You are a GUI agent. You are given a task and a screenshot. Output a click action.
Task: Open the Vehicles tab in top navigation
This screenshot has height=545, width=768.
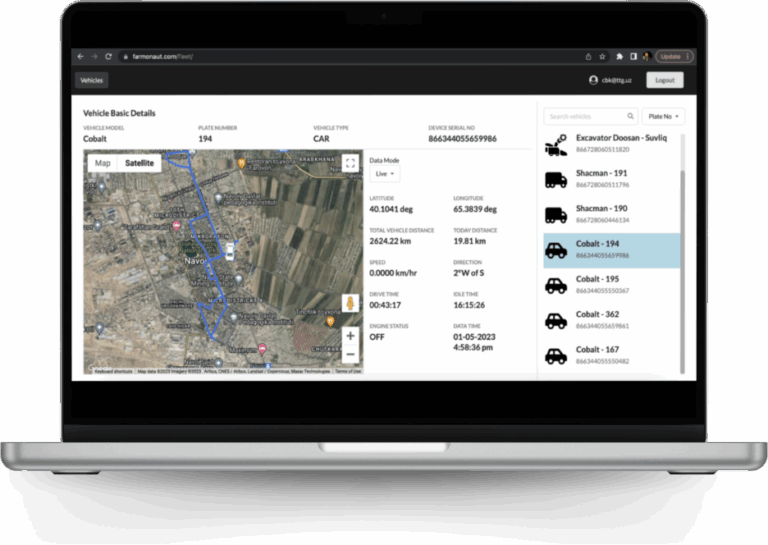91,80
